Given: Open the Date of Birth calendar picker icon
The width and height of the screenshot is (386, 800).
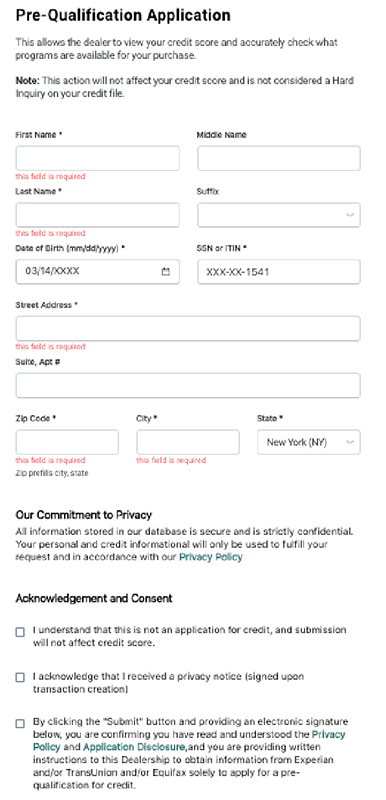Looking at the screenshot, I should point(165,272).
